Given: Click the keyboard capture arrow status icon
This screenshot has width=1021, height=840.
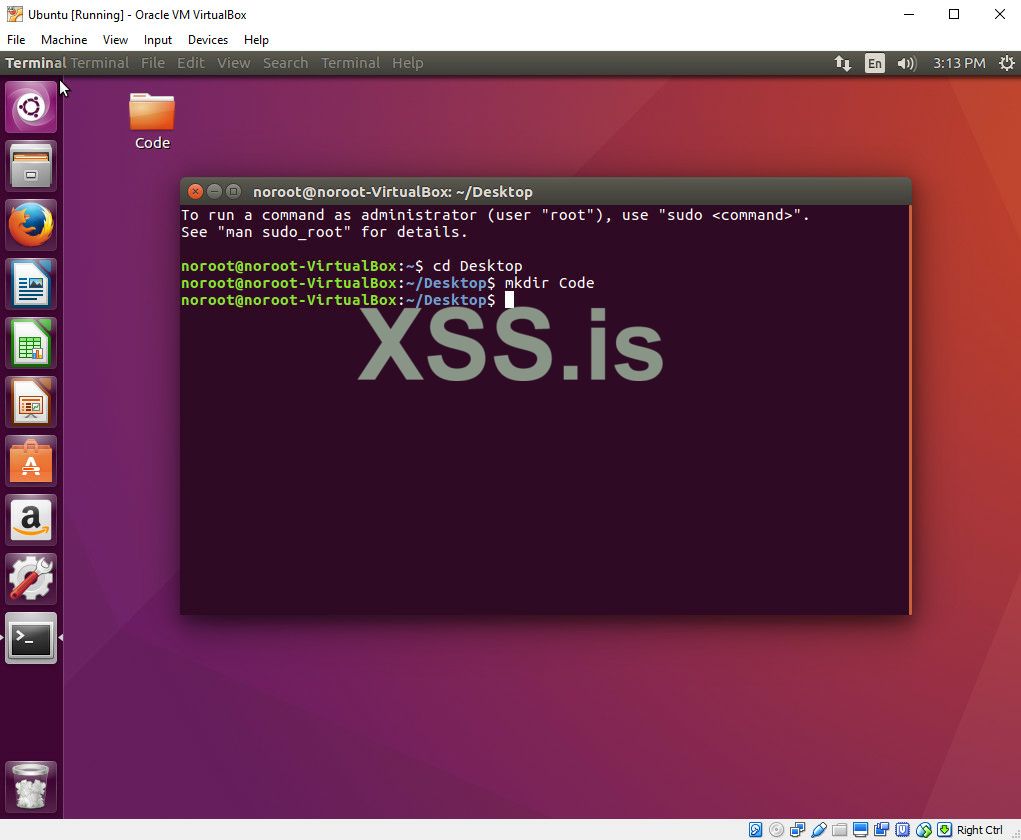Looking at the screenshot, I should 944,830.
